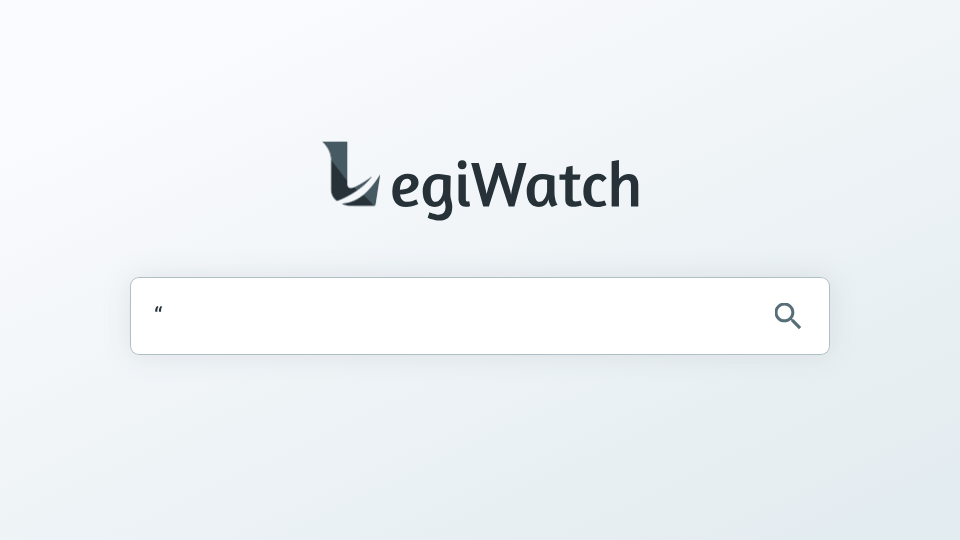The image size is (960, 540).
Task: Click the middle of the search bar
Action: (480, 316)
